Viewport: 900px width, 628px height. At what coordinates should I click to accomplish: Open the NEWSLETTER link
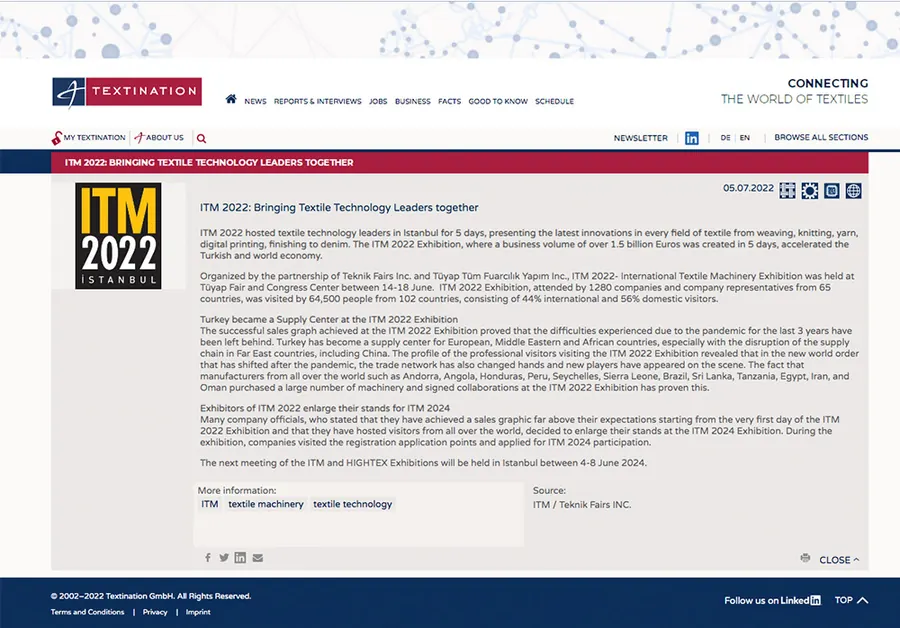(641, 138)
